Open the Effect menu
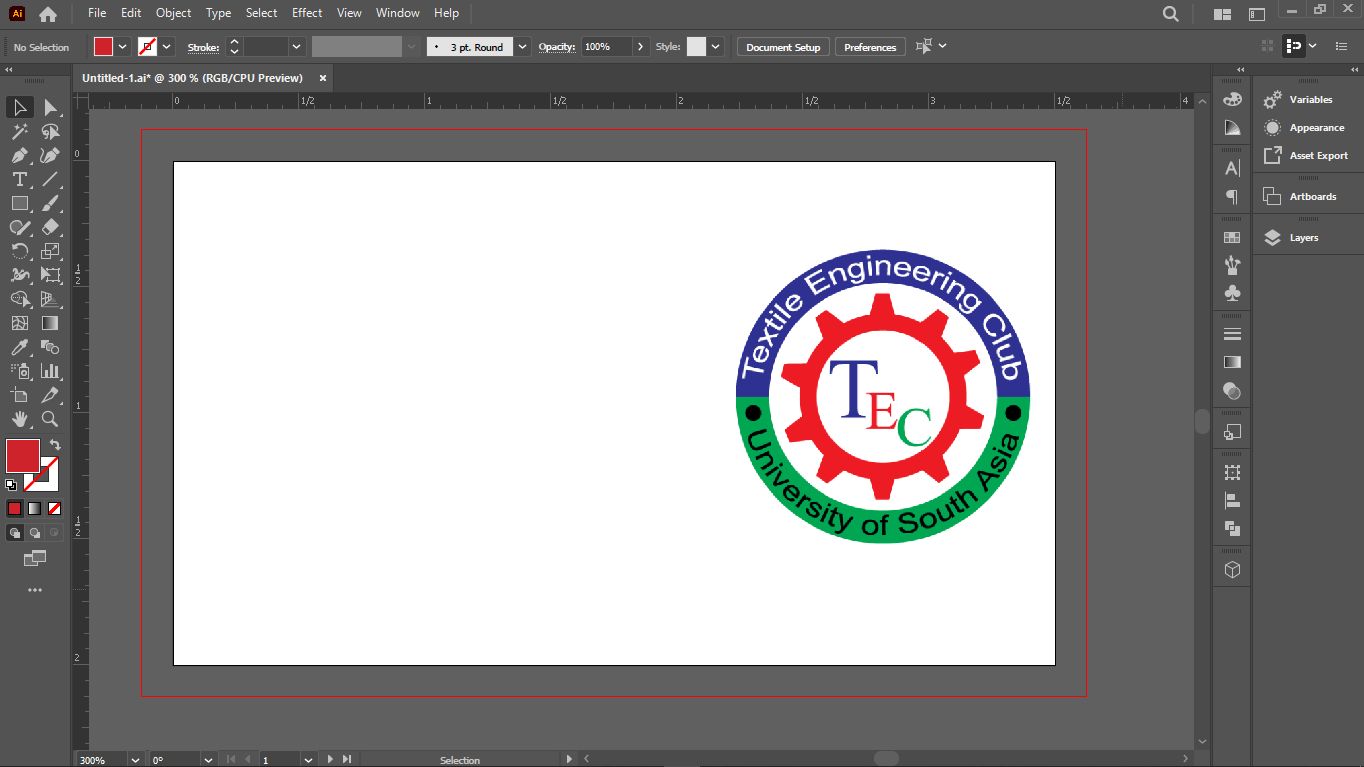This screenshot has height=767, width=1364. [307, 13]
